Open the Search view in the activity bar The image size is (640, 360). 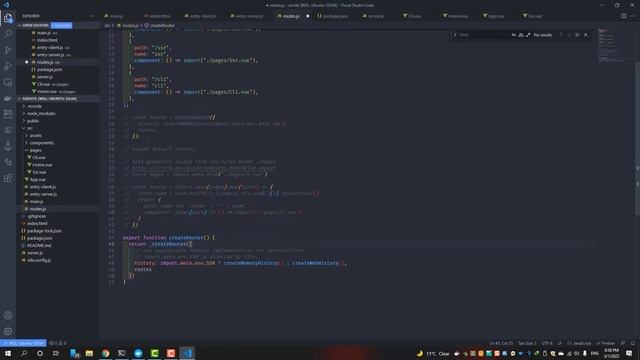[8, 34]
